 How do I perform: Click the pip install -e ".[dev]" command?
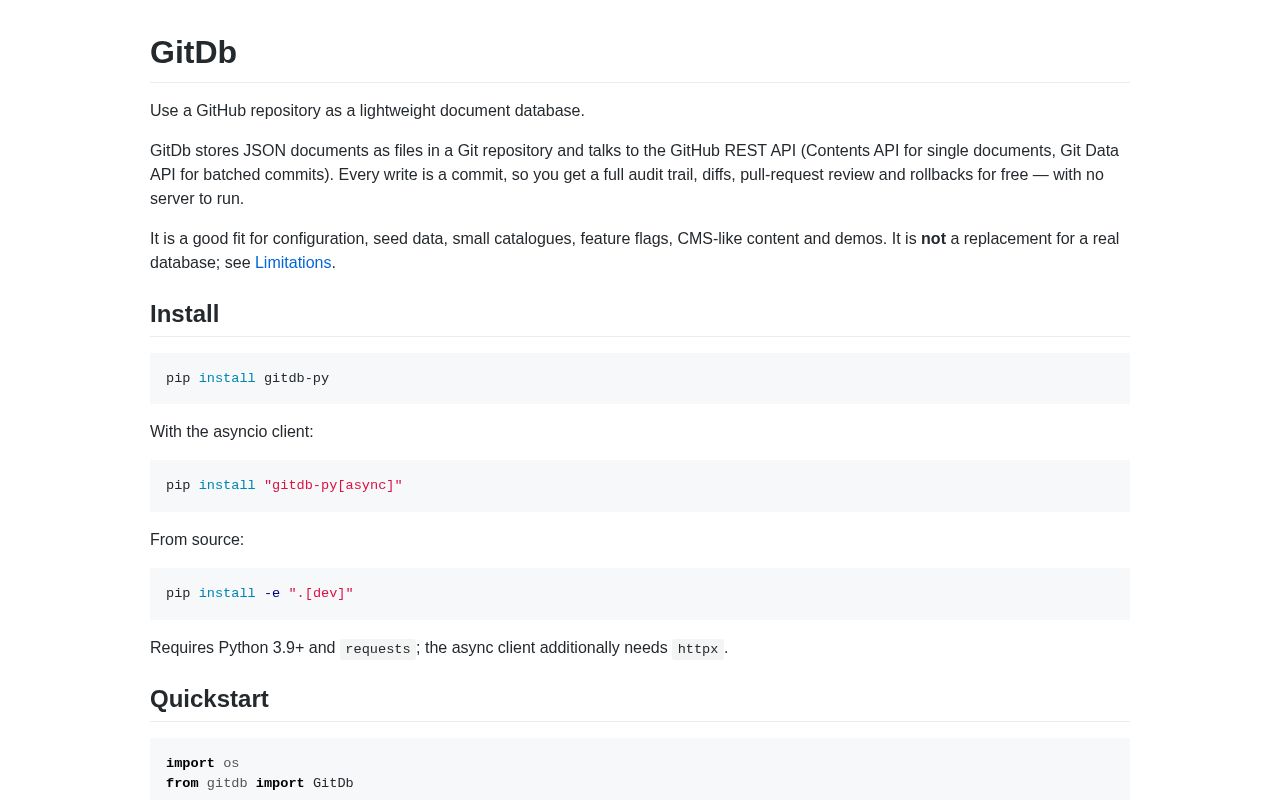[260, 594]
